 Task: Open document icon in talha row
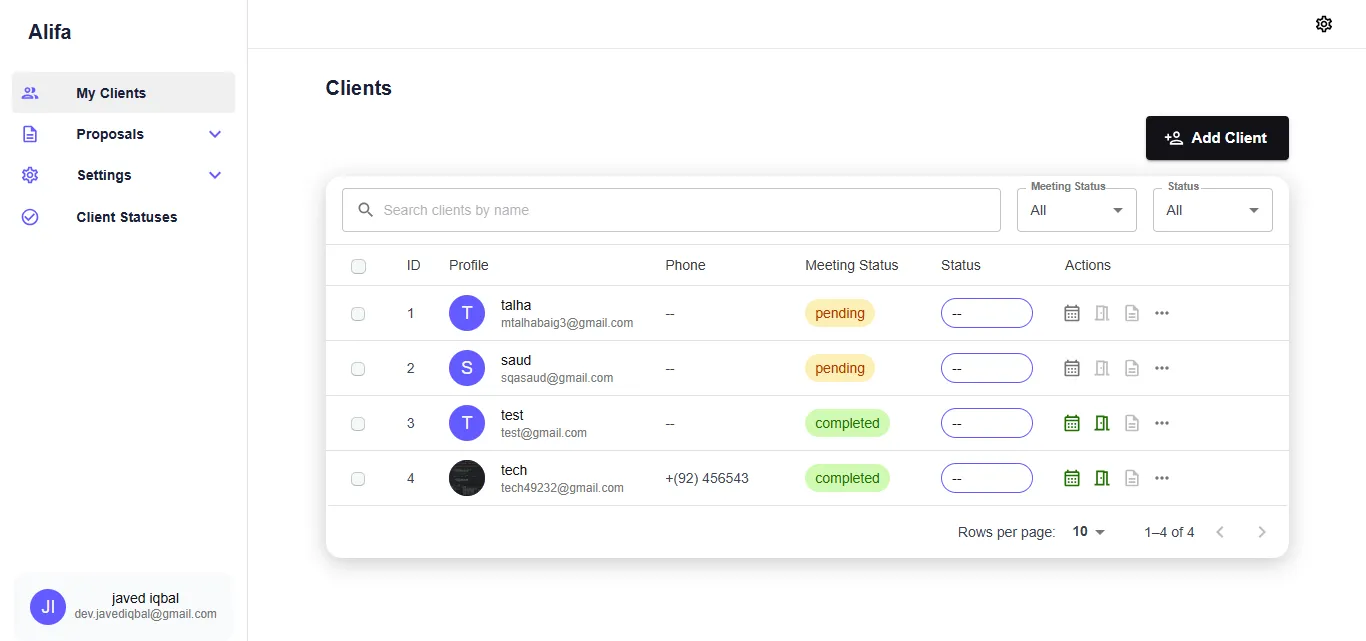pyautogui.click(x=1132, y=313)
